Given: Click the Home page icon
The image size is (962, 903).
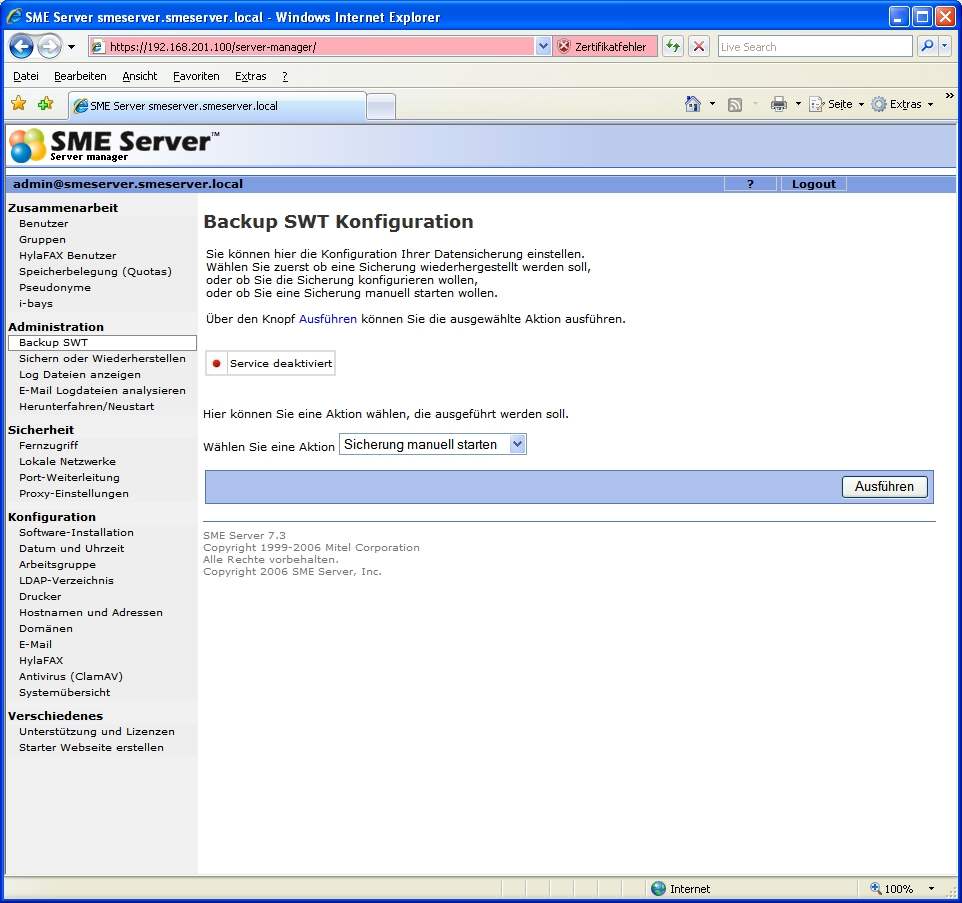Looking at the screenshot, I should pos(693,104).
